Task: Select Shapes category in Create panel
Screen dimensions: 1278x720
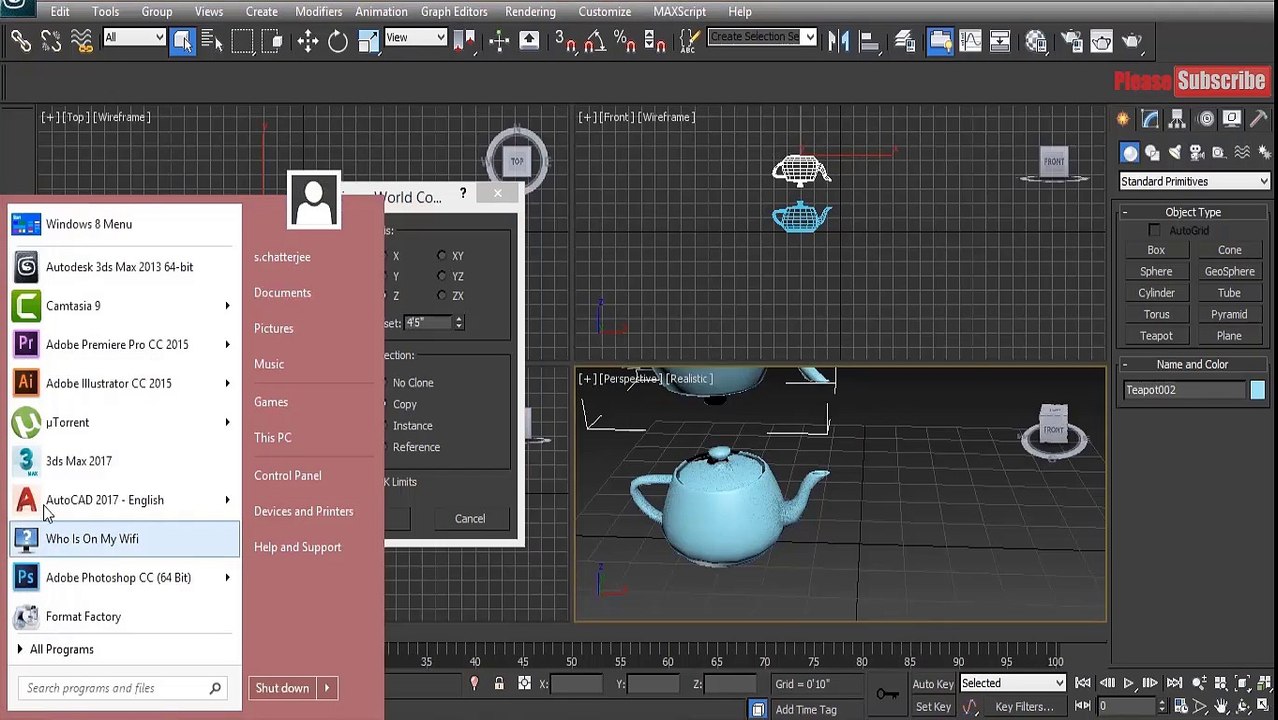Action: (x=1152, y=152)
